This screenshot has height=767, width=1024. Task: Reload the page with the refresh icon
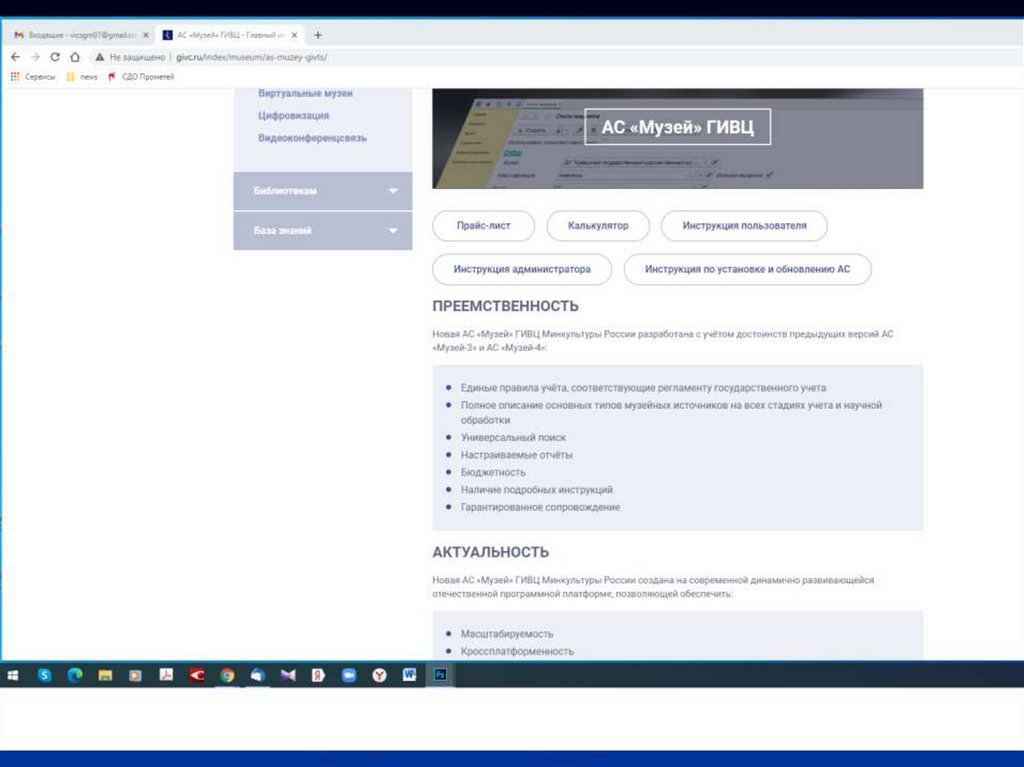55,57
